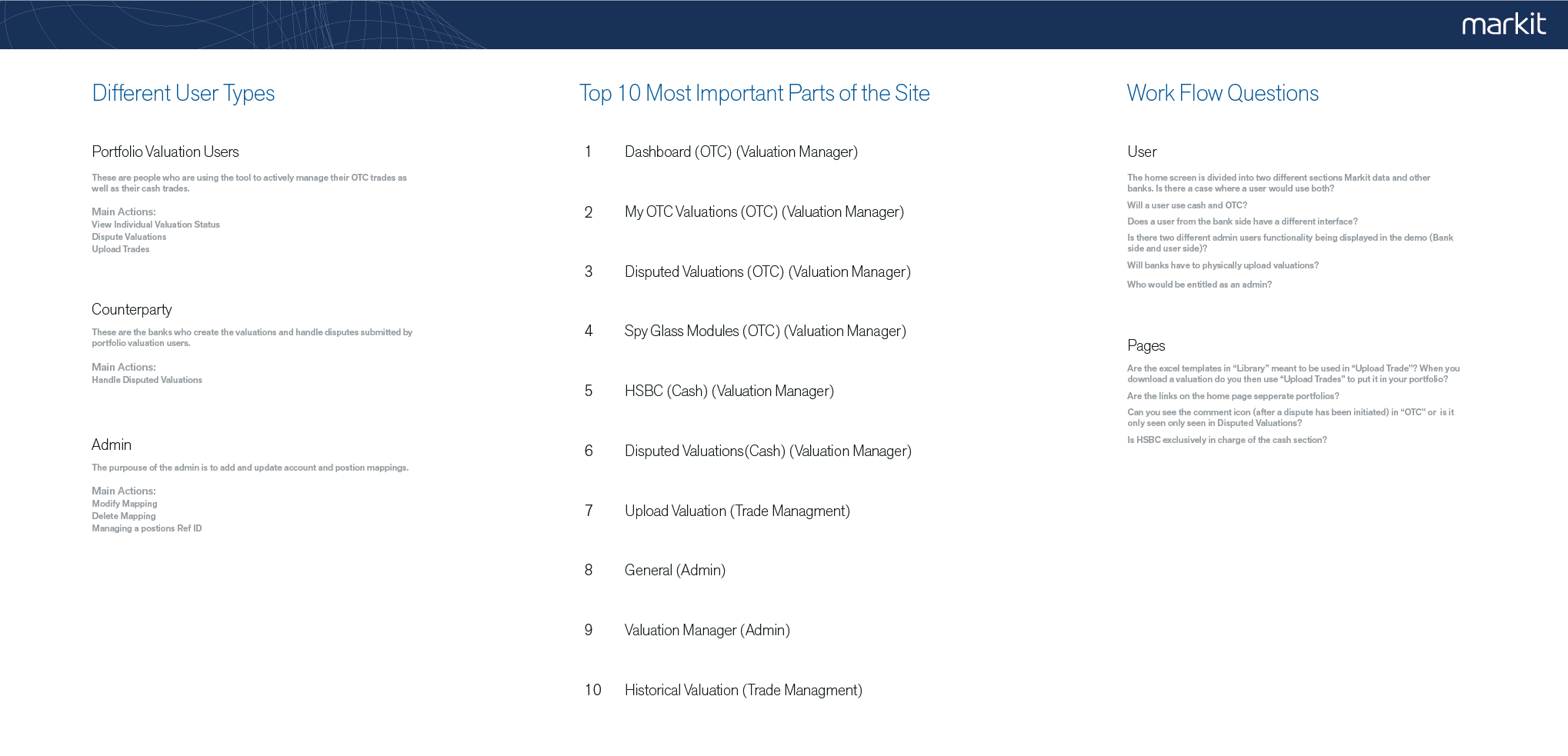Click Upload Valuation (Trade Managment) item

tap(736, 511)
